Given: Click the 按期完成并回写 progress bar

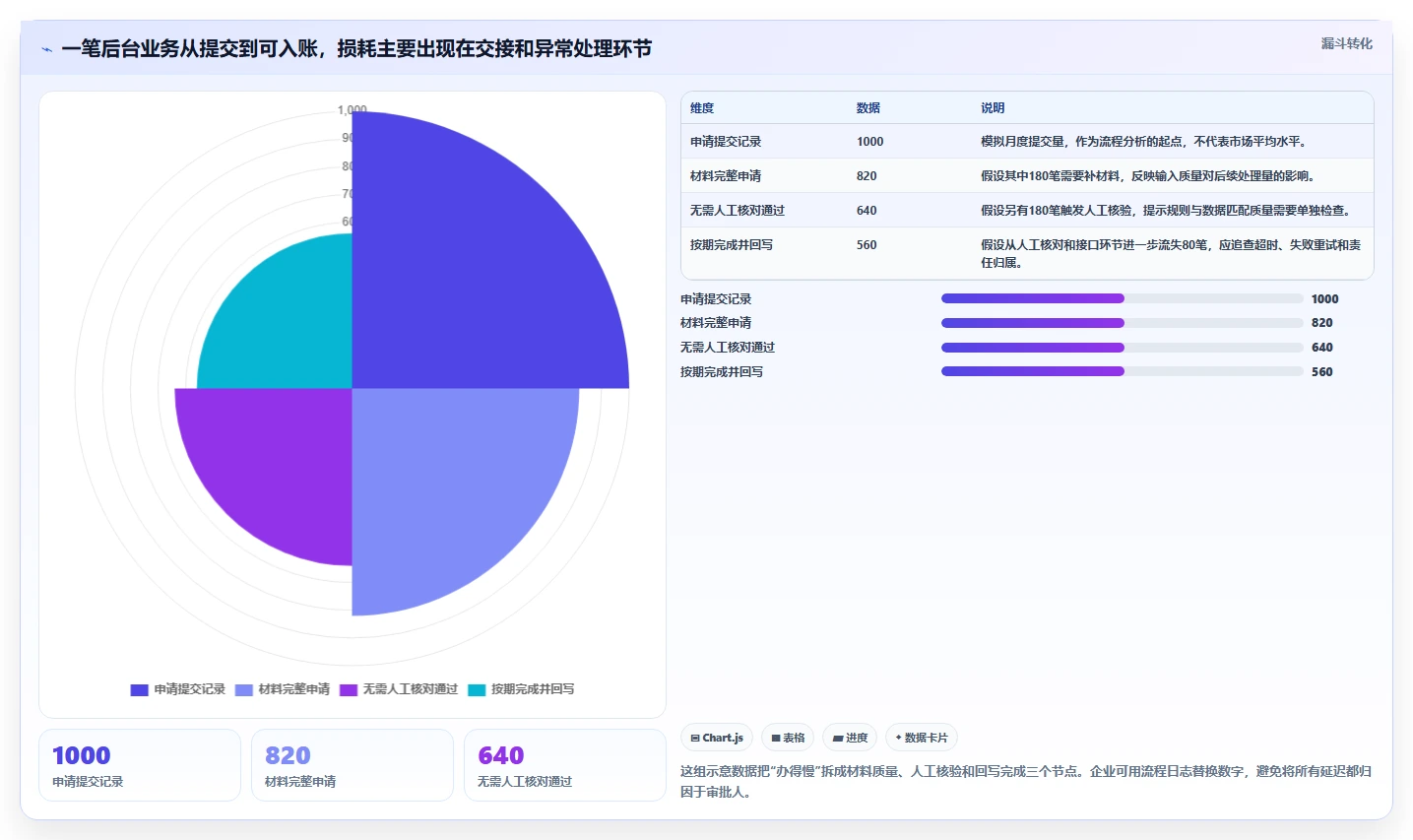Looking at the screenshot, I should 1123,371.
